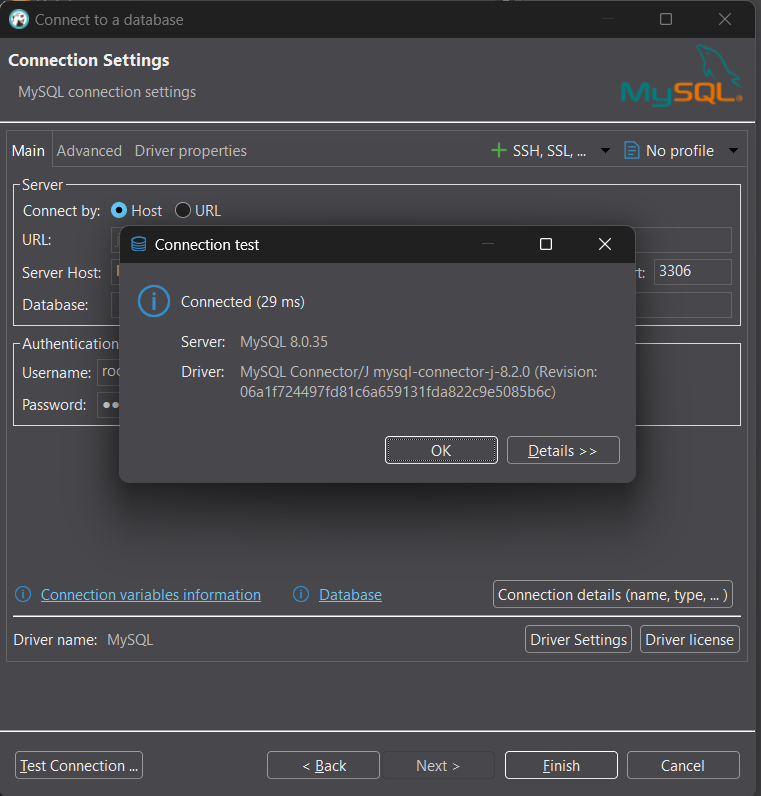Click info icon beside Connection variables information
The height and width of the screenshot is (796, 761).
[x=23, y=594]
